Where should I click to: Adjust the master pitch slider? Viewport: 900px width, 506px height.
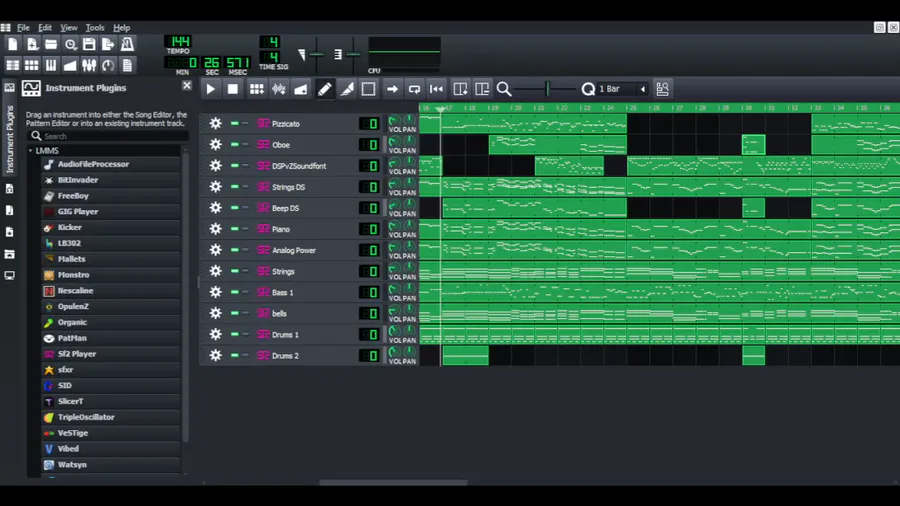tap(353, 55)
